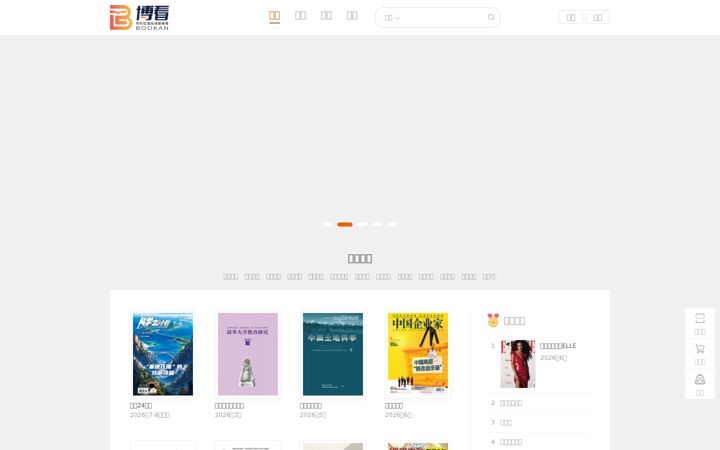This screenshot has height=450, width=720.
Task: Click the first outlined button beside the search box
Action: (570, 17)
